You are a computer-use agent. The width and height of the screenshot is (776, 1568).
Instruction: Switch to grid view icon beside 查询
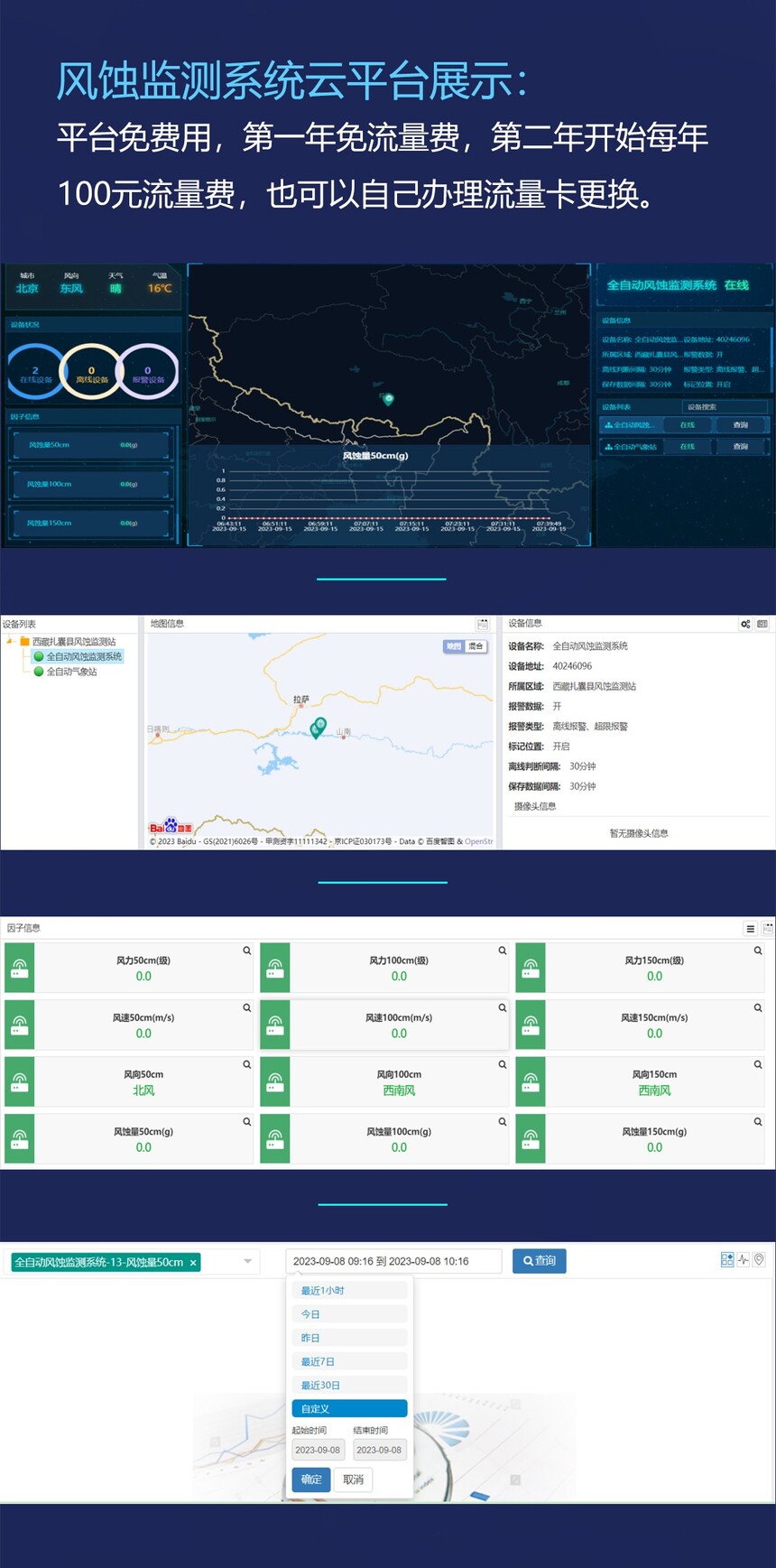(x=727, y=1259)
